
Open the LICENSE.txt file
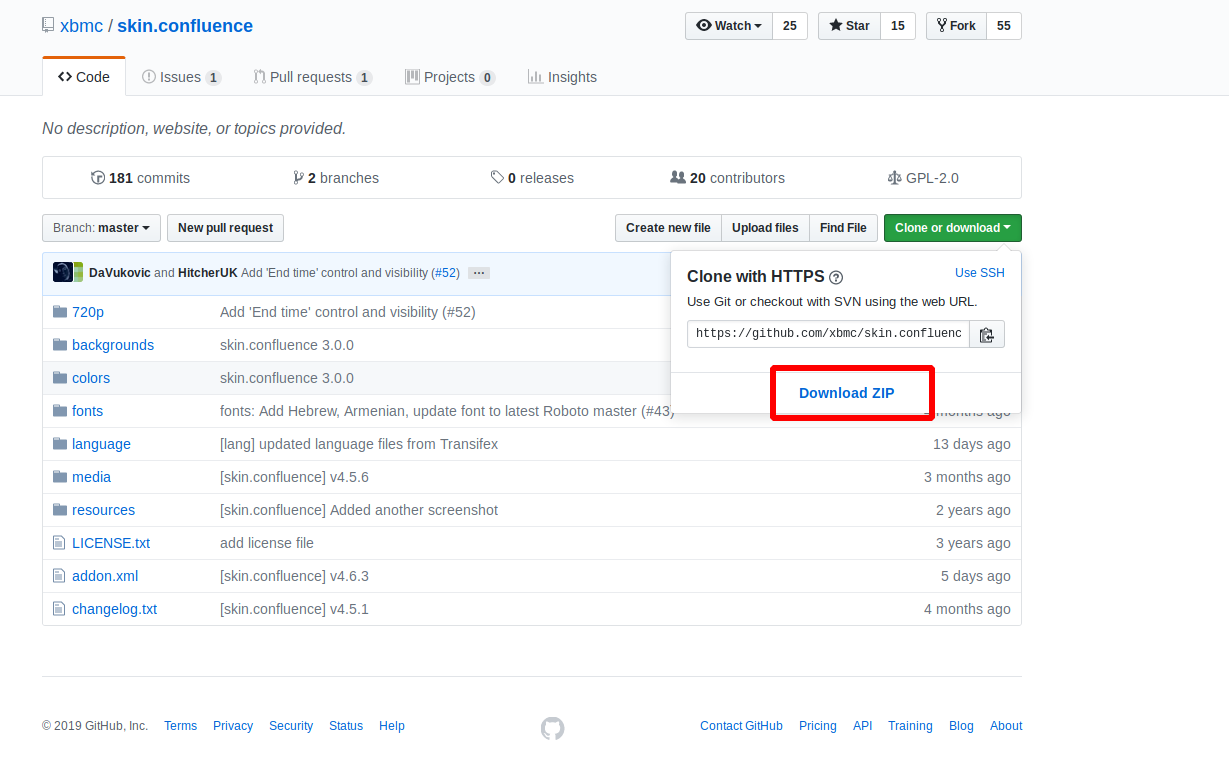pos(111,543)
